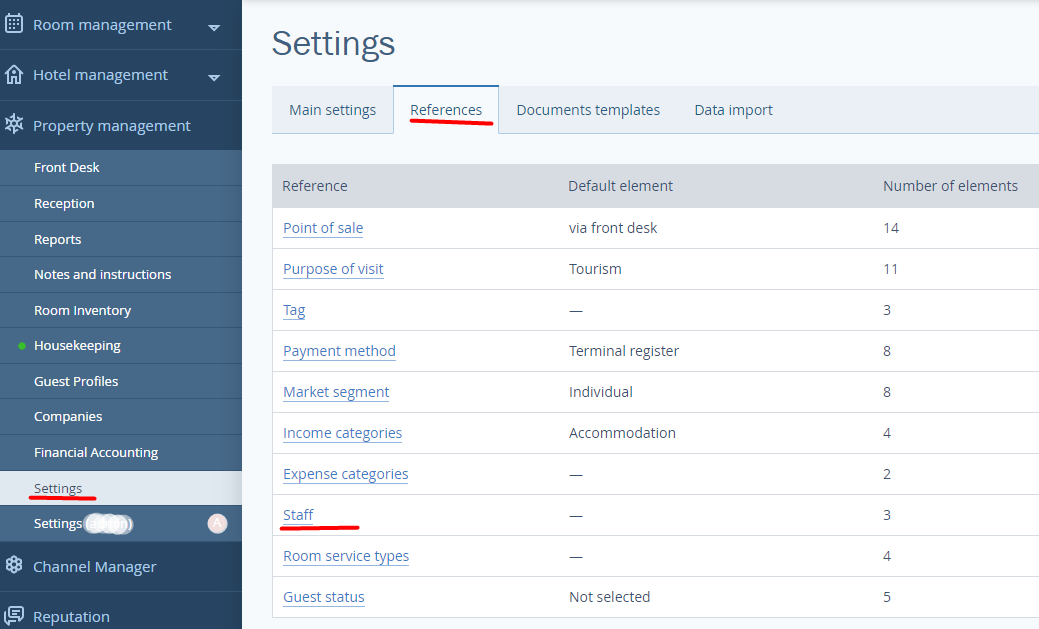Click the 'Not selected' default element cell
Screen dimensions: 1039x629
610,597
